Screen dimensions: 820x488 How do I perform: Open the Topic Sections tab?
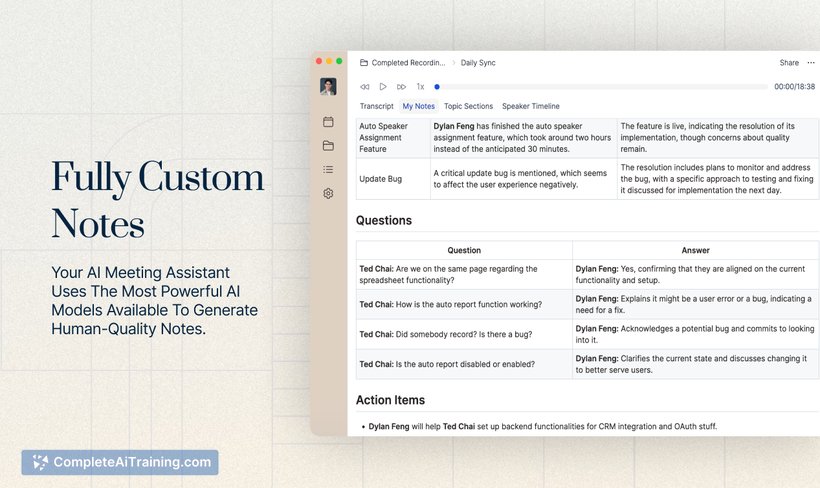tap(469, 106)
